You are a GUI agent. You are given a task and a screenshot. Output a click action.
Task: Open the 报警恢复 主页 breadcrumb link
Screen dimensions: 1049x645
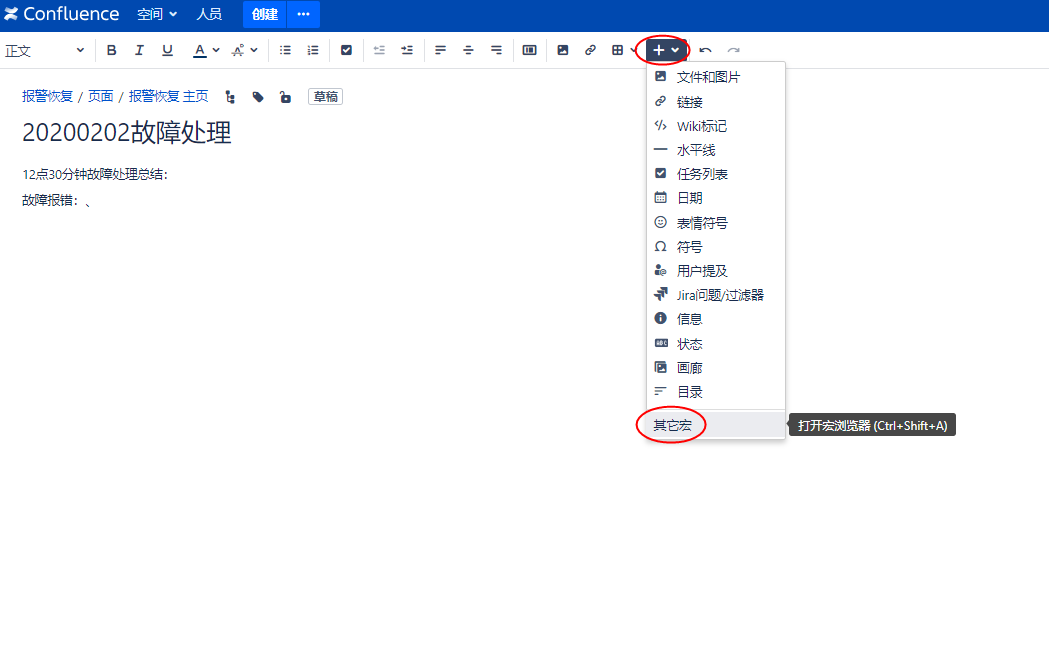pyautogui.click(x=168, y=97)
